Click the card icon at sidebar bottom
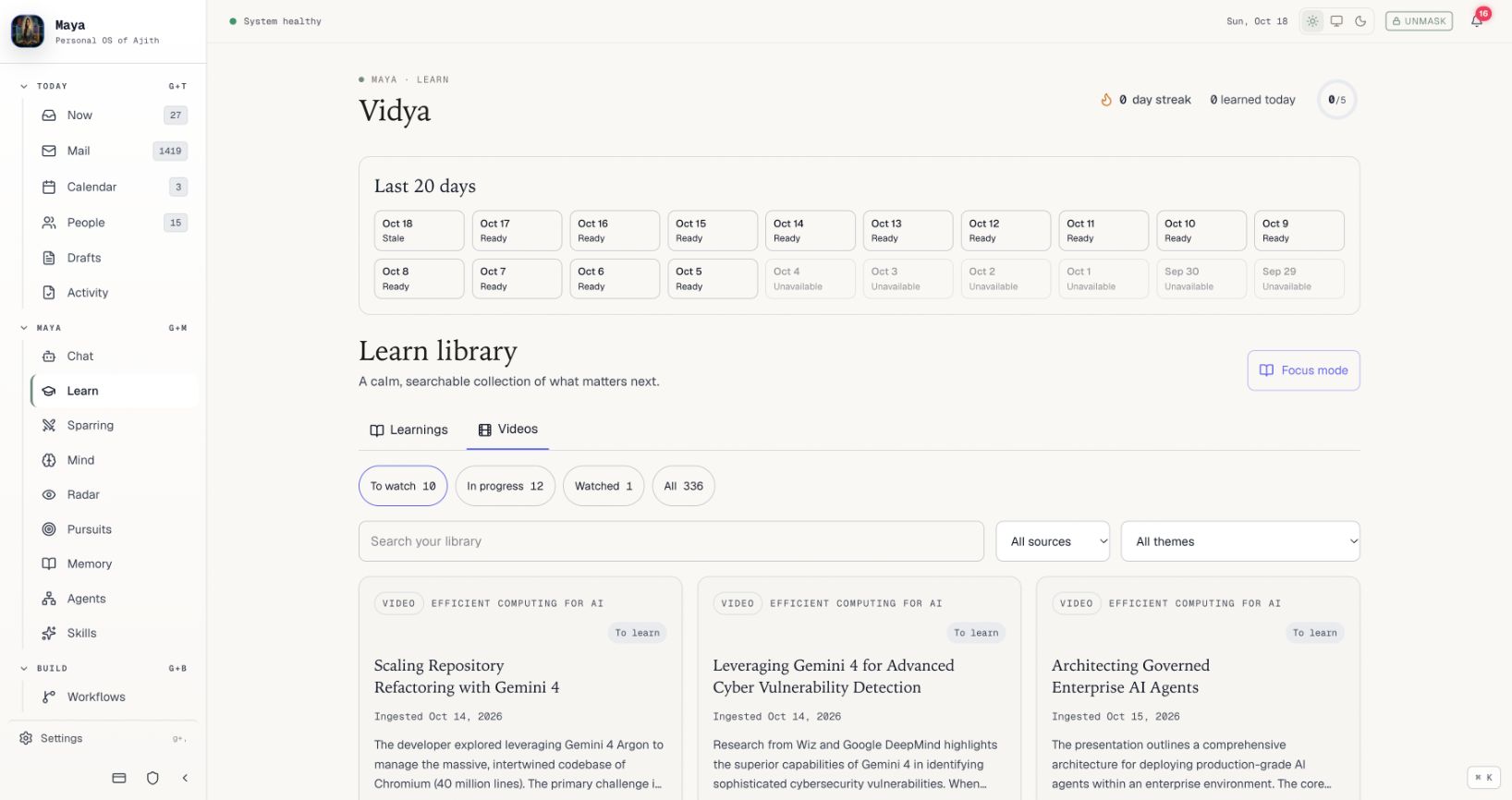 (119, 778)
